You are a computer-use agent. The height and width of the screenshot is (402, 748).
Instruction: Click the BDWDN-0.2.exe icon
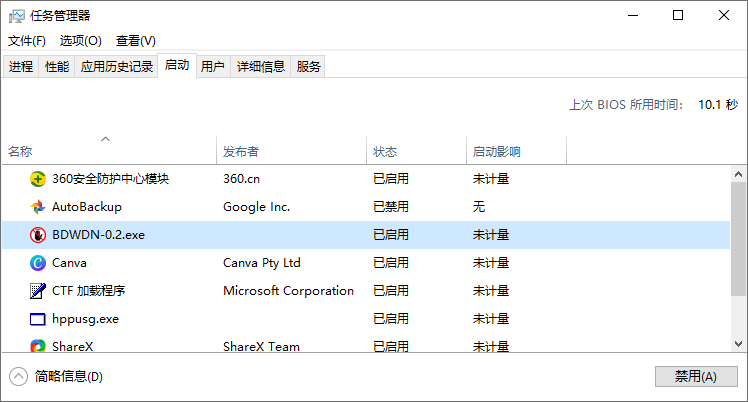(x=38, y=235)
